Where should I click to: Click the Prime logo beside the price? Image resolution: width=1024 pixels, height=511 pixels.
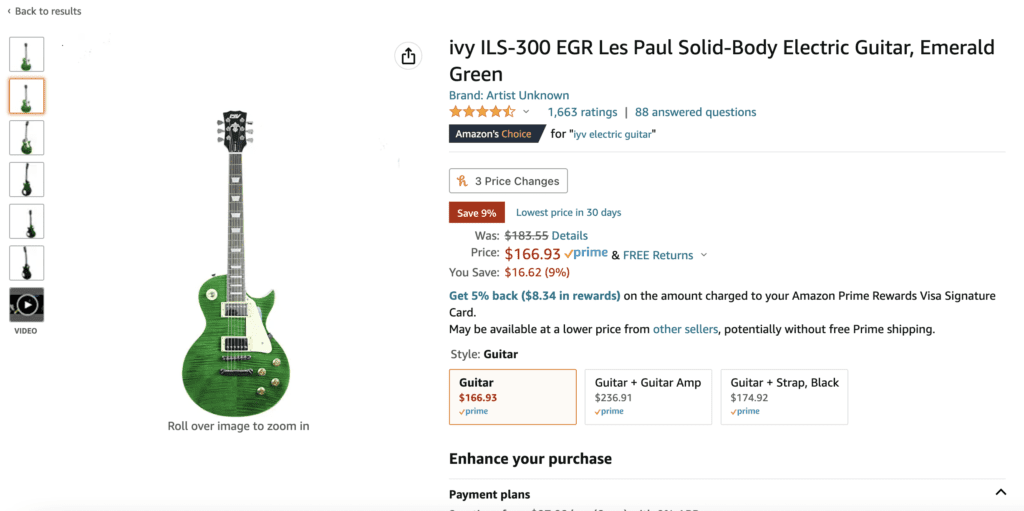(586, 254)
